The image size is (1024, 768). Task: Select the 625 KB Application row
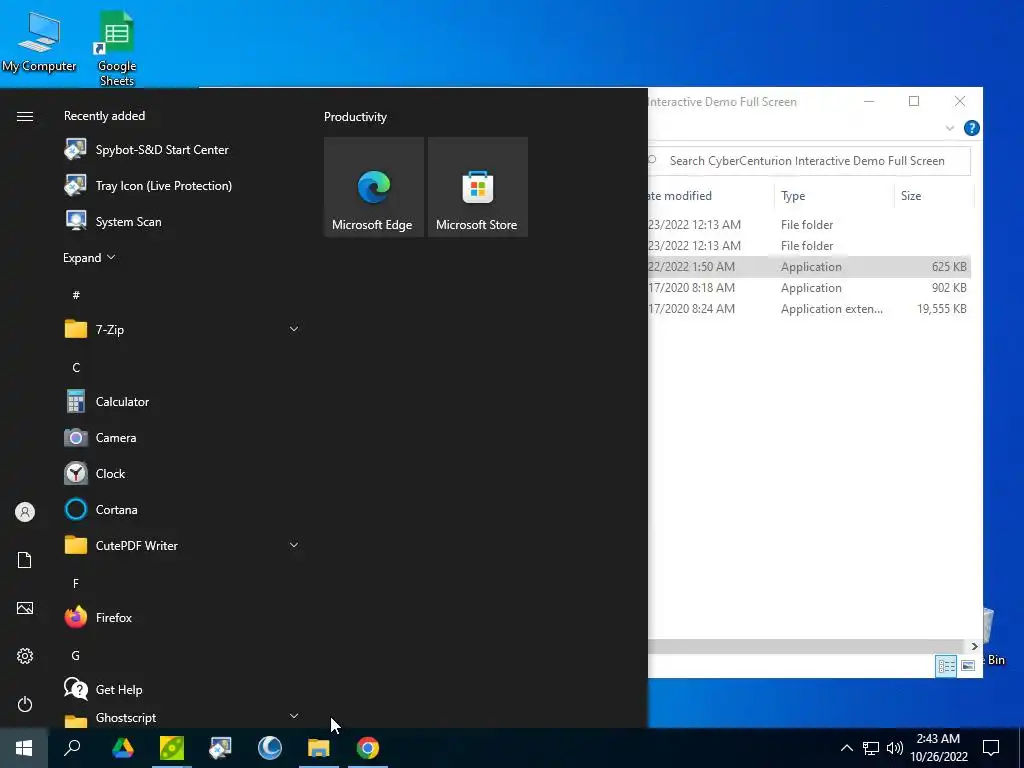tap(808, 266)
